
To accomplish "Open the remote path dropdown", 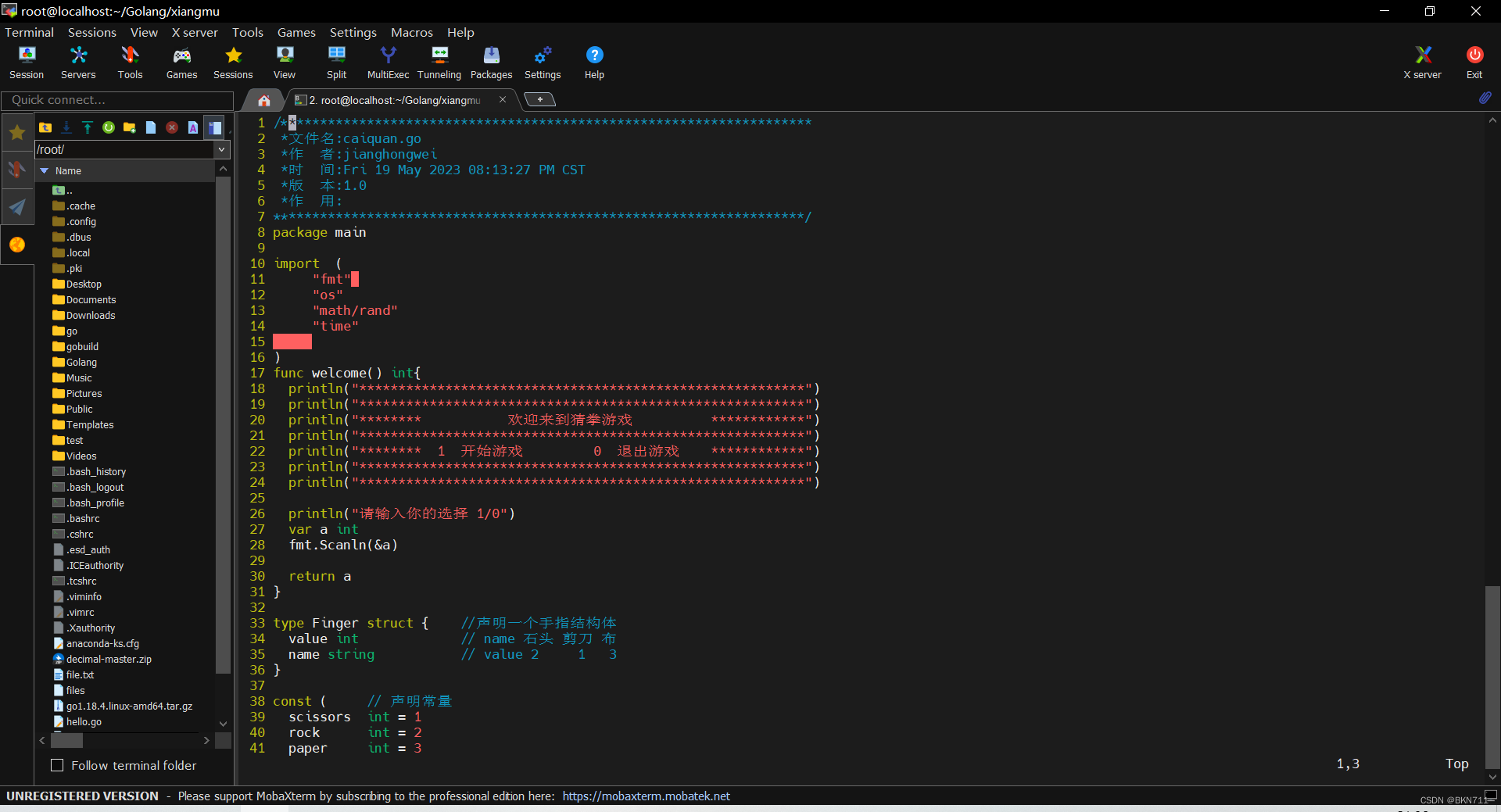I will [222, 149].
